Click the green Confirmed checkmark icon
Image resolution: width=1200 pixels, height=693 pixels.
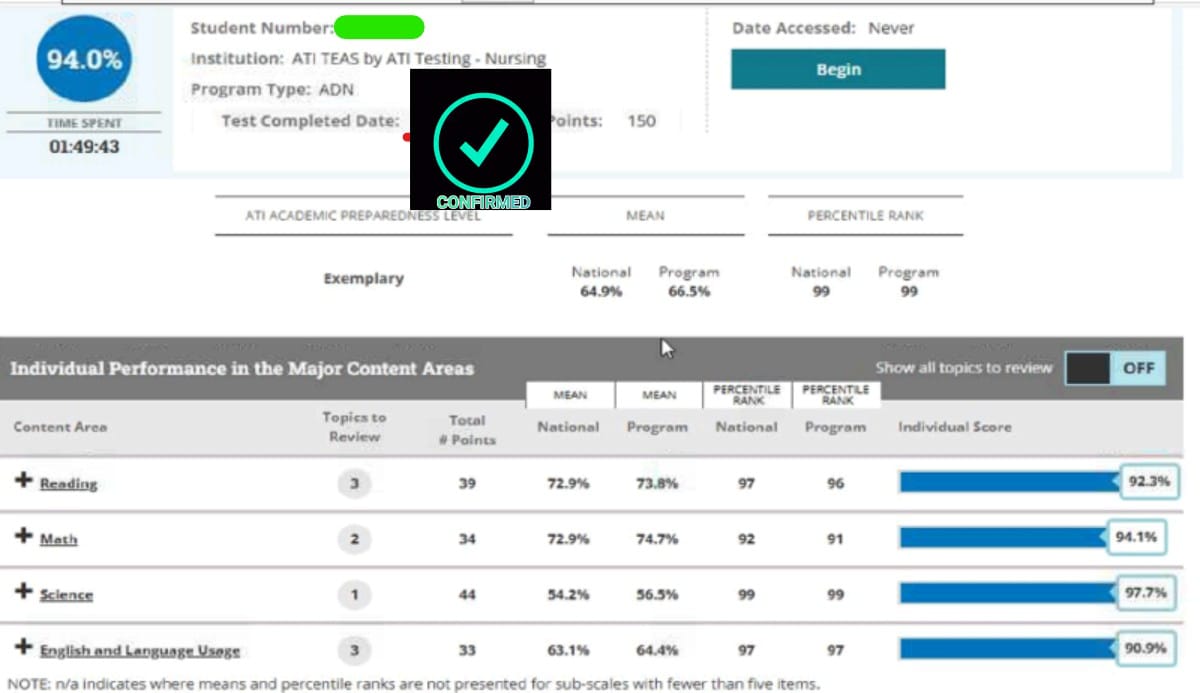483,143
